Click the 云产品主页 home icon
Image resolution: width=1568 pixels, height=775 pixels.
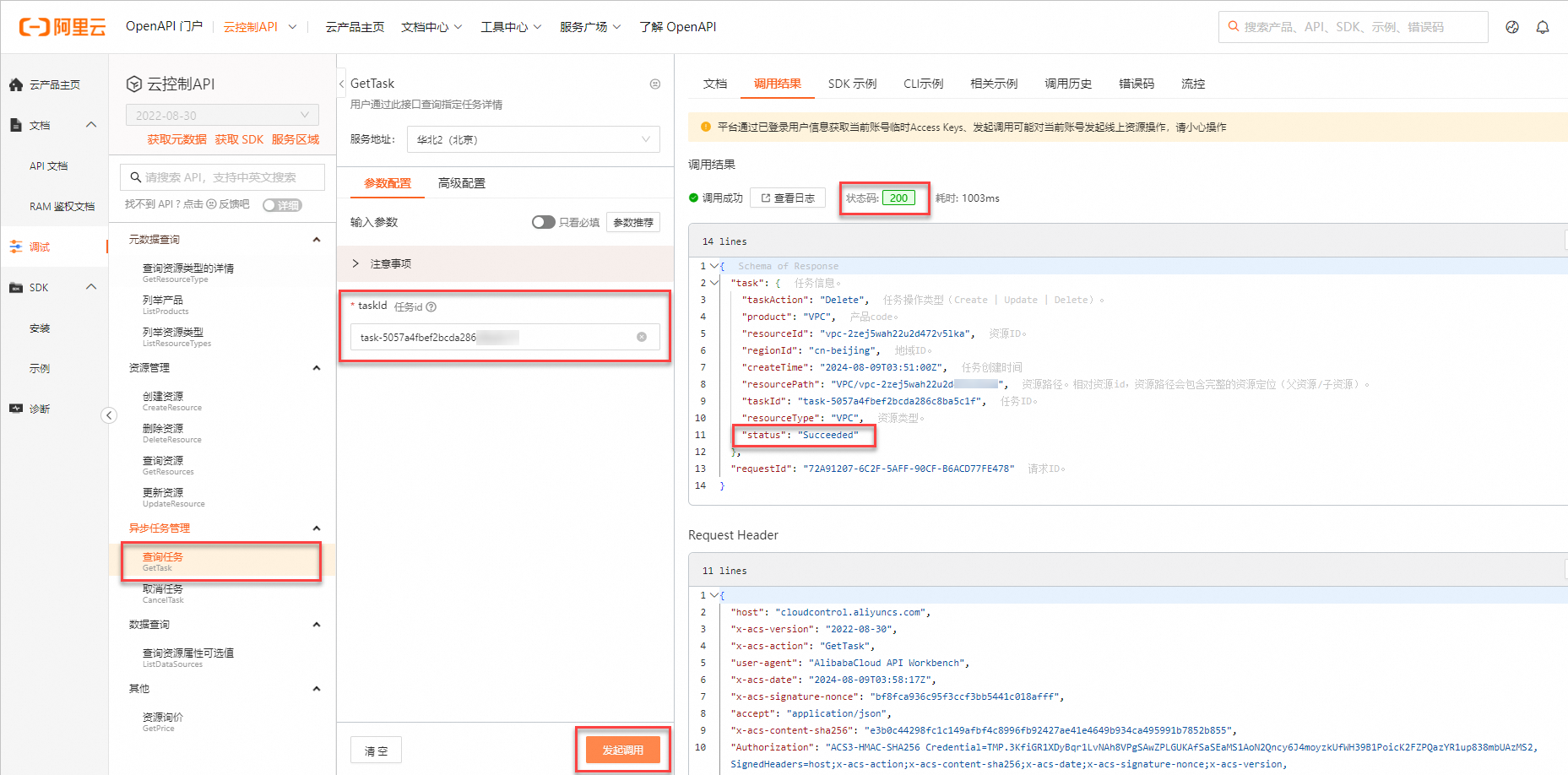(46, 84)
